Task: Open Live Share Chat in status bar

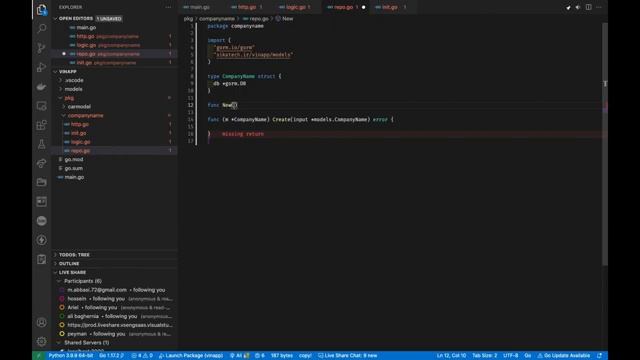Action: pos(347,356)
